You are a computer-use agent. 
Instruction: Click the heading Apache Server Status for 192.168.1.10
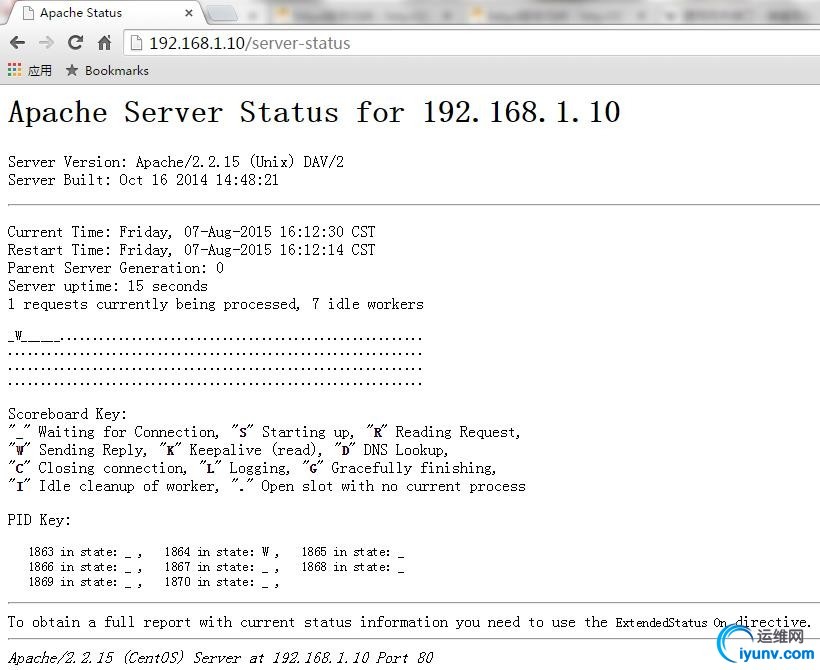(314, 112)
